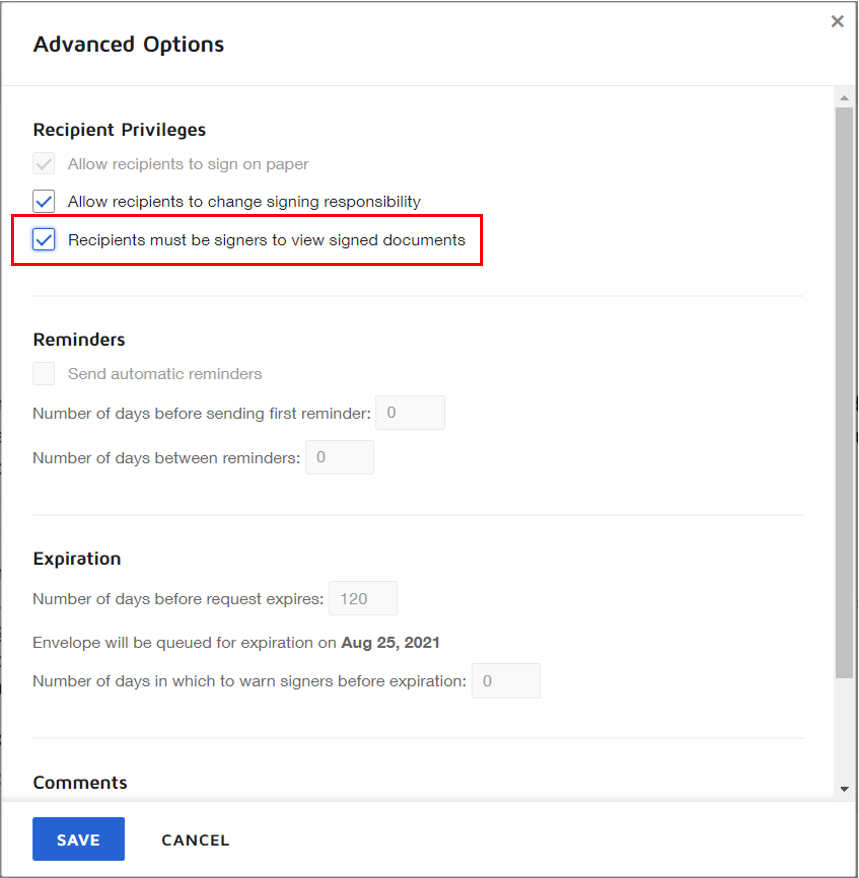Viewport: 859px width, 878px height.
Task: Focus the days before request expires field
Action: [363, 599]
